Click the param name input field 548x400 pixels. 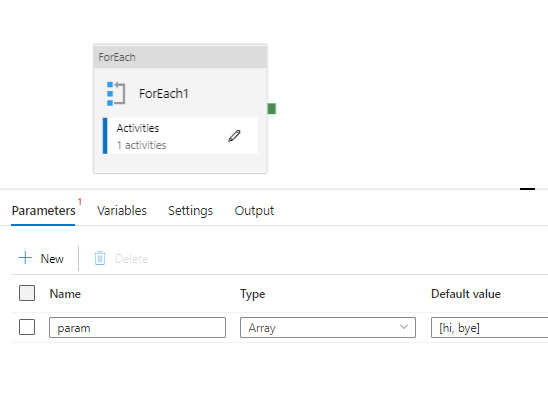point(137,328)
